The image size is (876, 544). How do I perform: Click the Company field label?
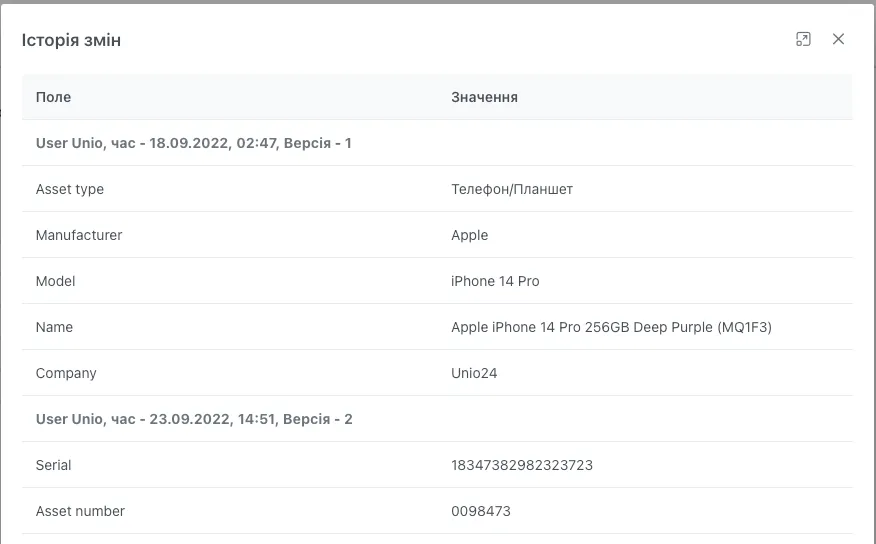(x=66, y=373)
